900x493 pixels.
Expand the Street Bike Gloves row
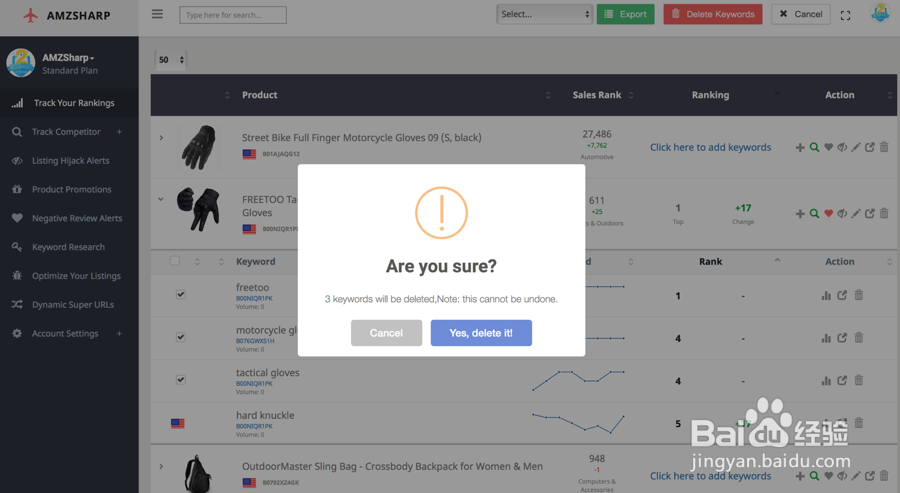pyautogui.click(x=161, y=138)
